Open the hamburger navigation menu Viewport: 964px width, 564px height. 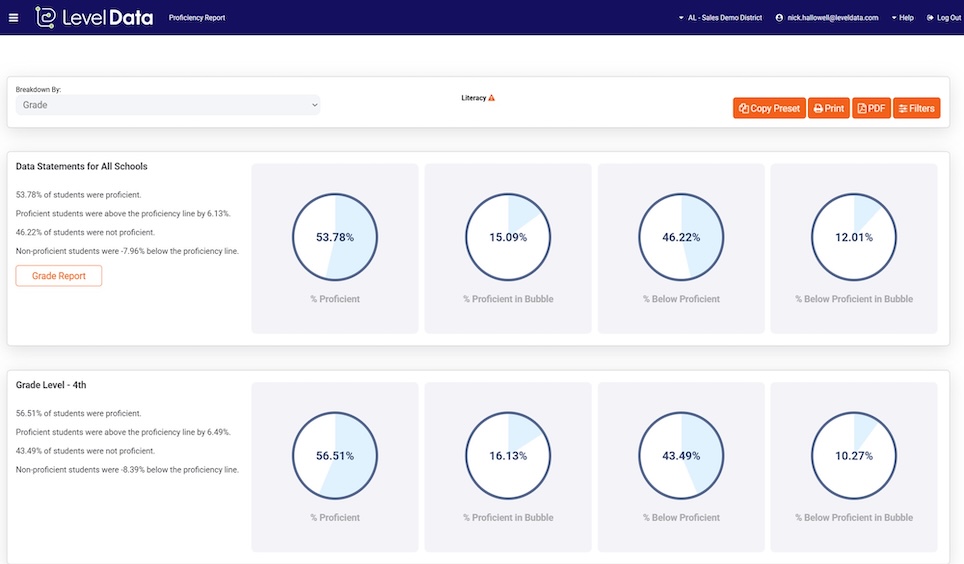click(14, 18)
